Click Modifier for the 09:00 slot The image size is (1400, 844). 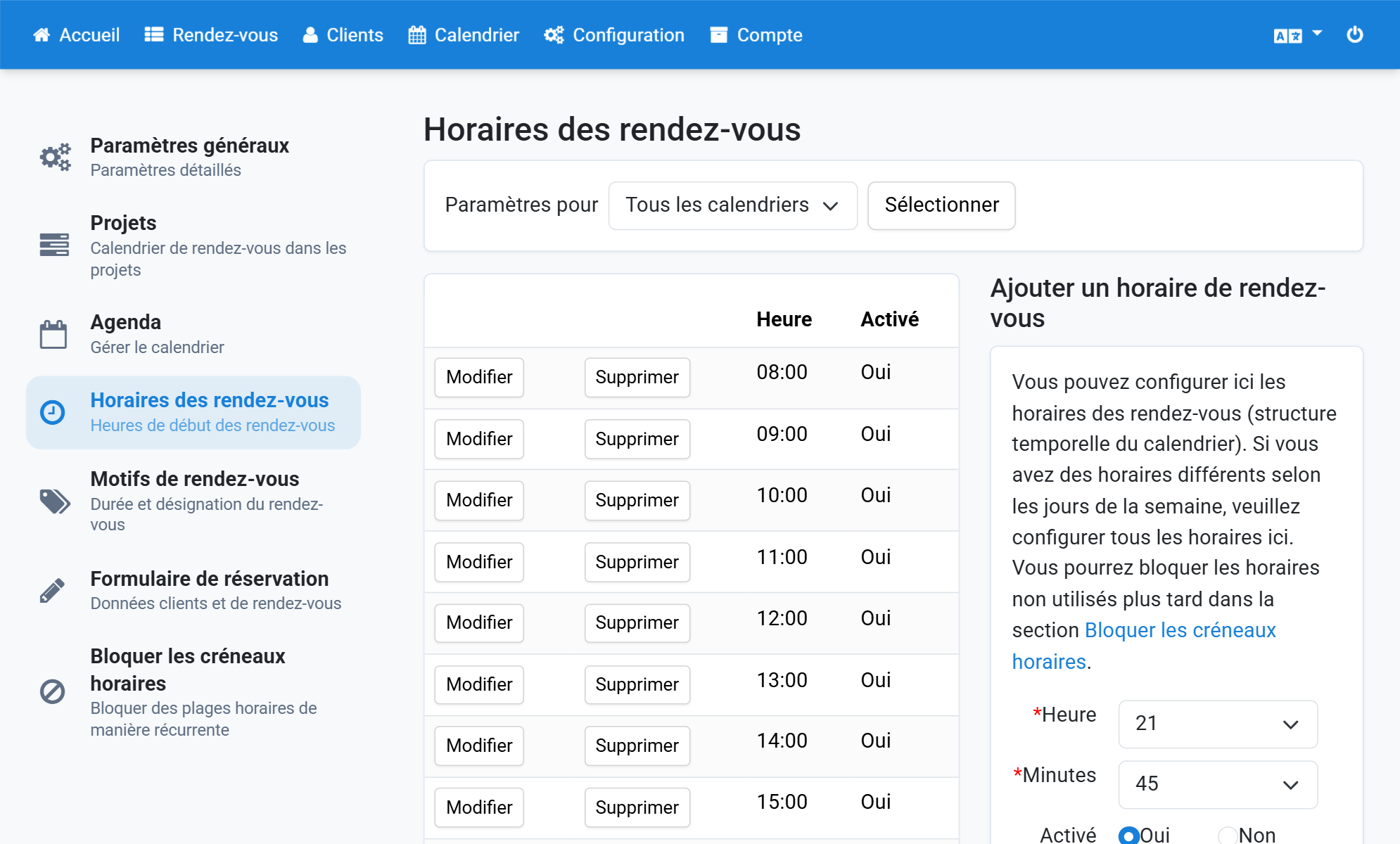[x=479, y=440]
